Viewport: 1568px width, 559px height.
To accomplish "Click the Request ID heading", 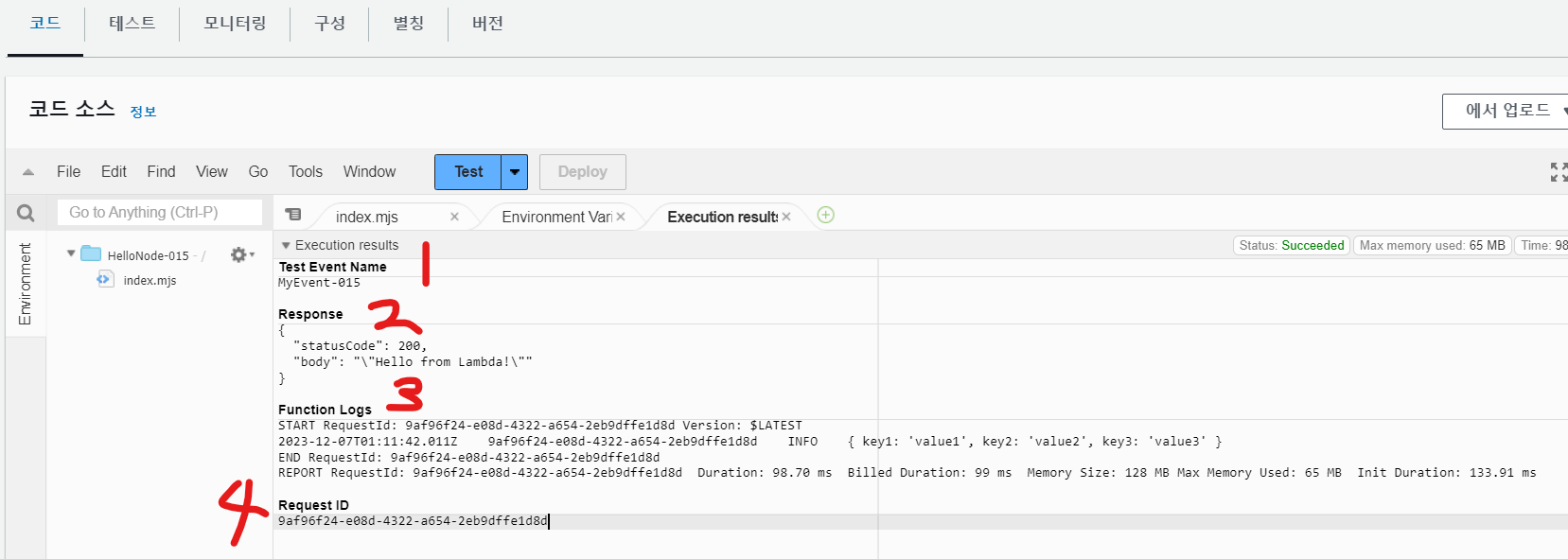I will pyautogui.click(x=313, y=505).
